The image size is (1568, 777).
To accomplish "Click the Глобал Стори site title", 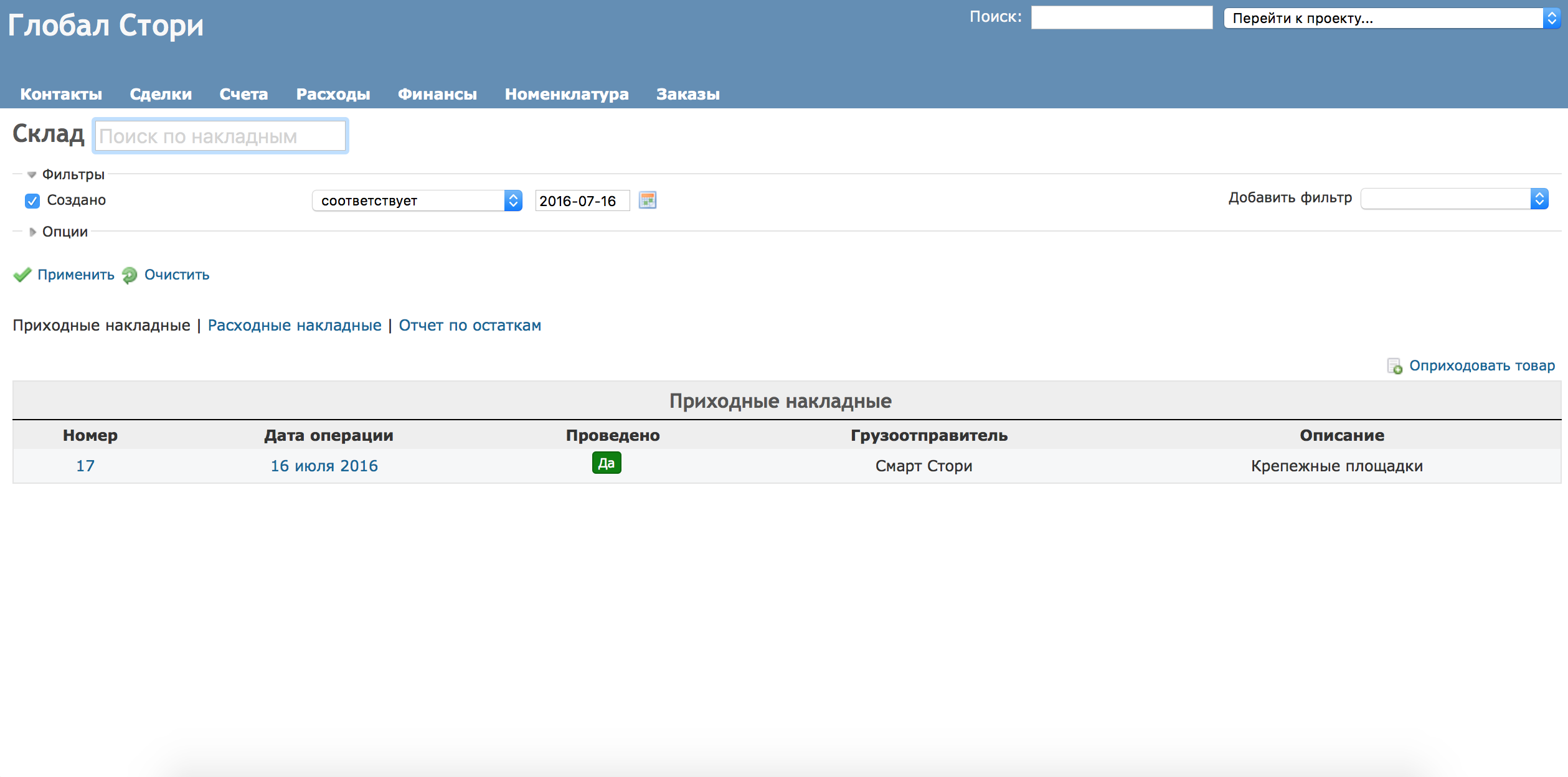I will pos(106,26).
